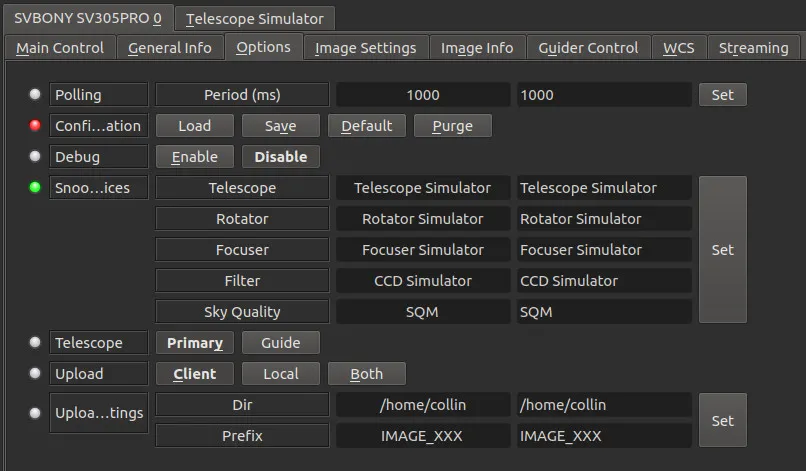
Task: Switch to the Telescope Simulator device tab
Action: pyautogui.click(x=254, y=19)
